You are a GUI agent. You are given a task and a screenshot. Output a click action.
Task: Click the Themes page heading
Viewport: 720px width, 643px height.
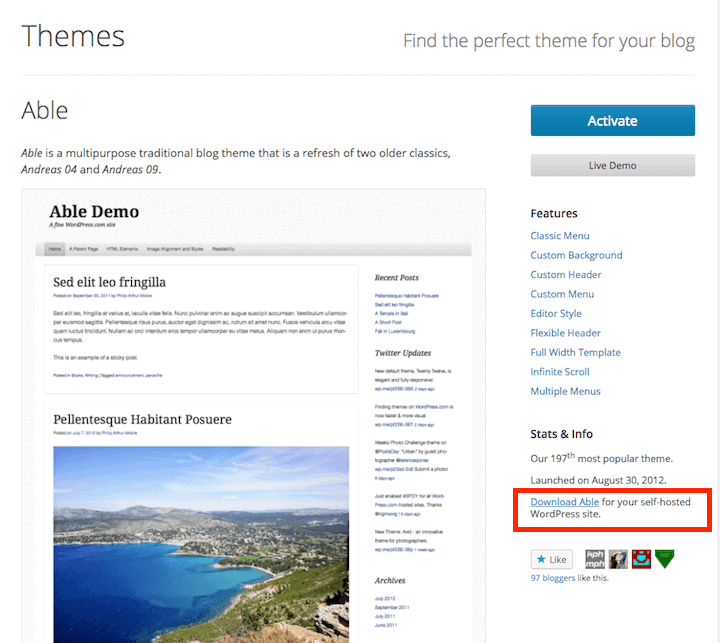click(73, 36)
